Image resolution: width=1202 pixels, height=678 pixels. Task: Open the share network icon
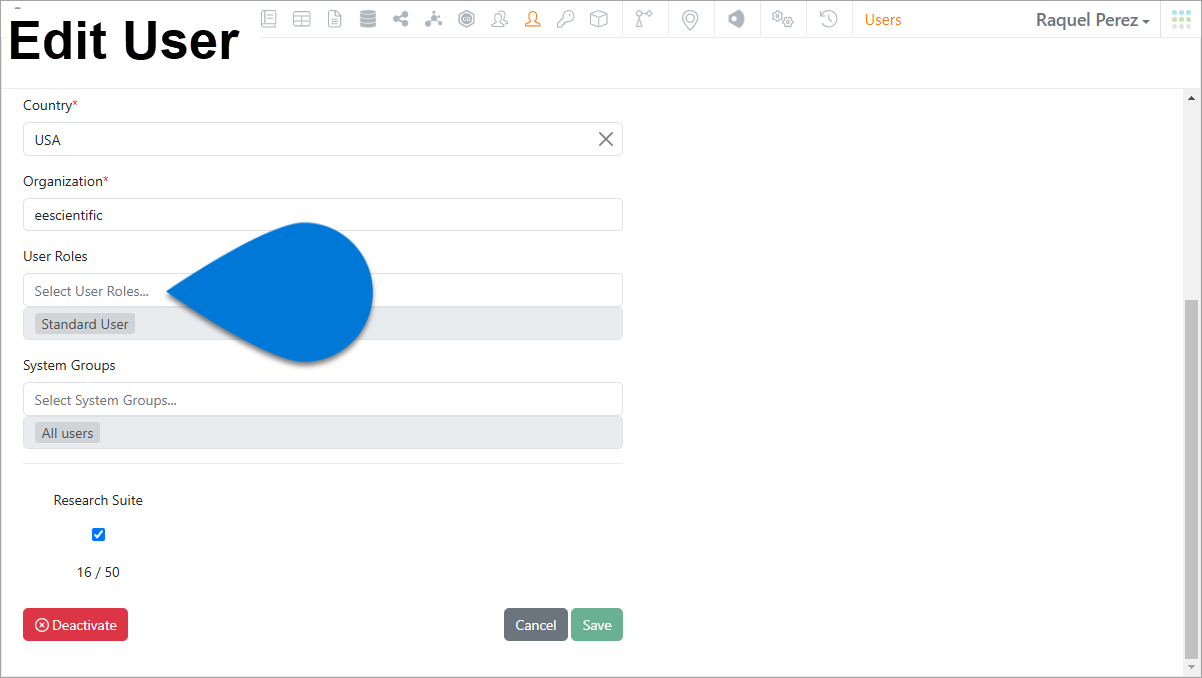(x=400, y=18)
